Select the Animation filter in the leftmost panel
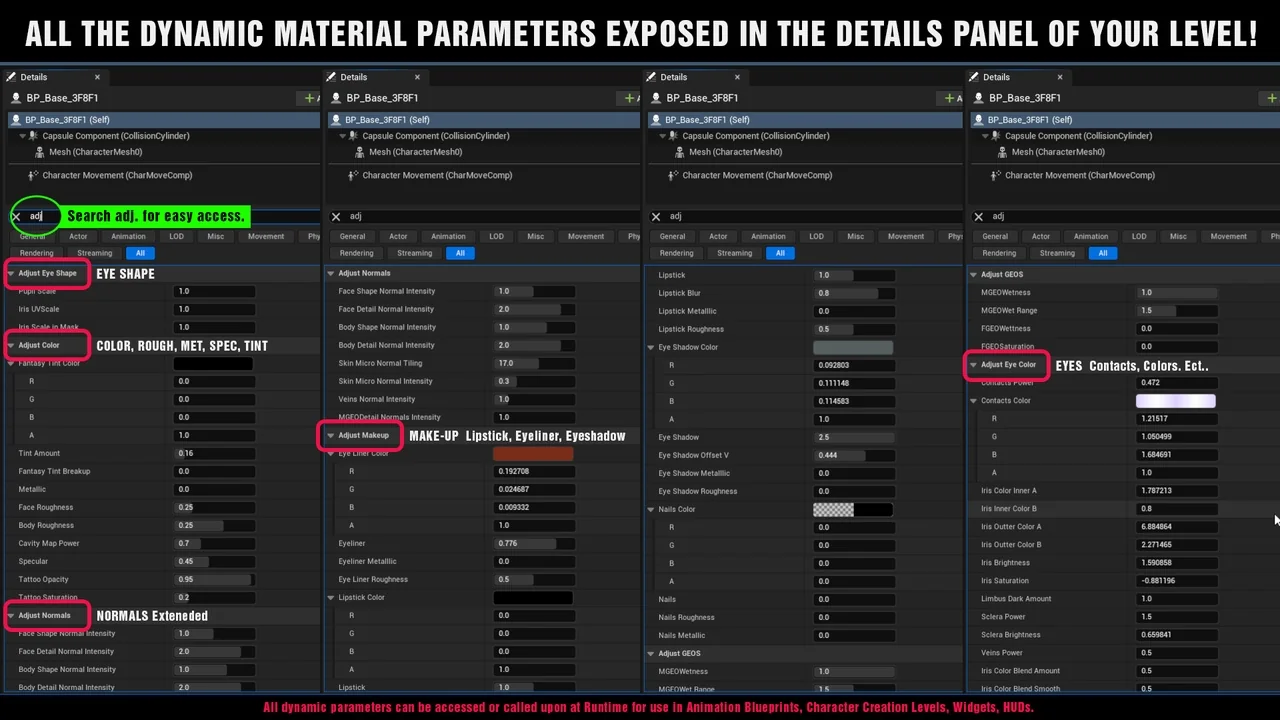The image size is (1280, 720). point(128,237)
